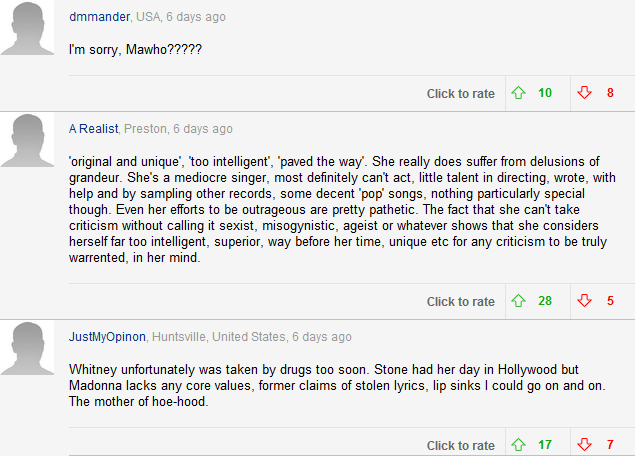
Task: Click the red 7 downvote count
Action: point(610,445)
